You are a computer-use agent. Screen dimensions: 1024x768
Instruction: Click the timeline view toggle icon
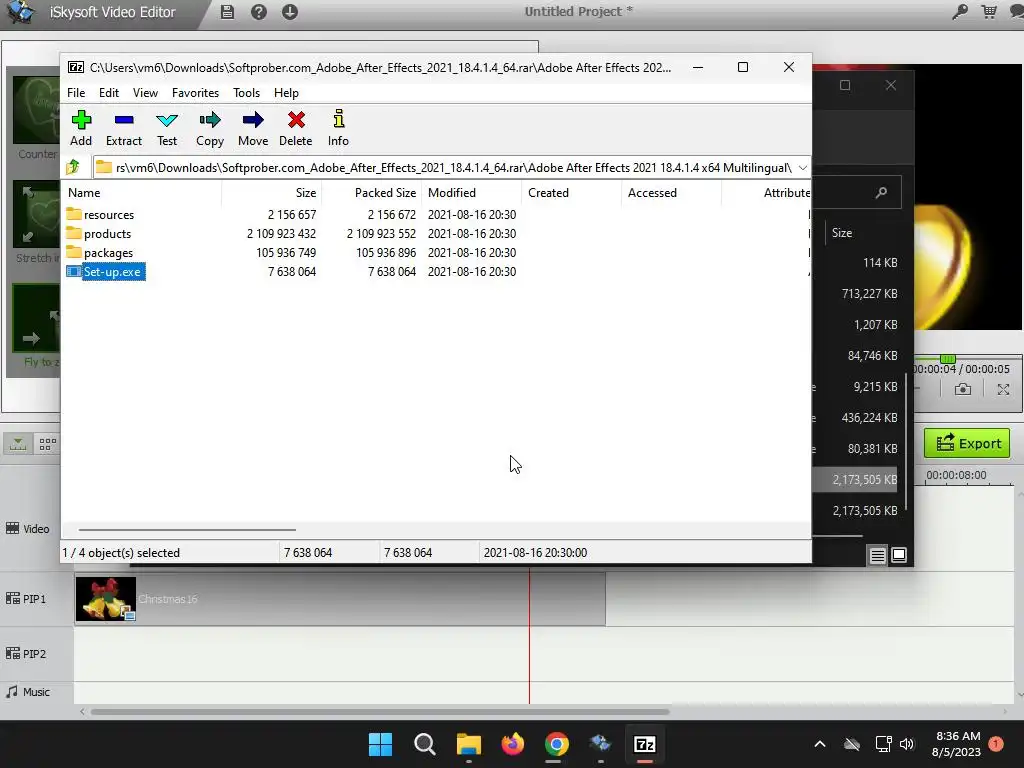click(18, 444)
